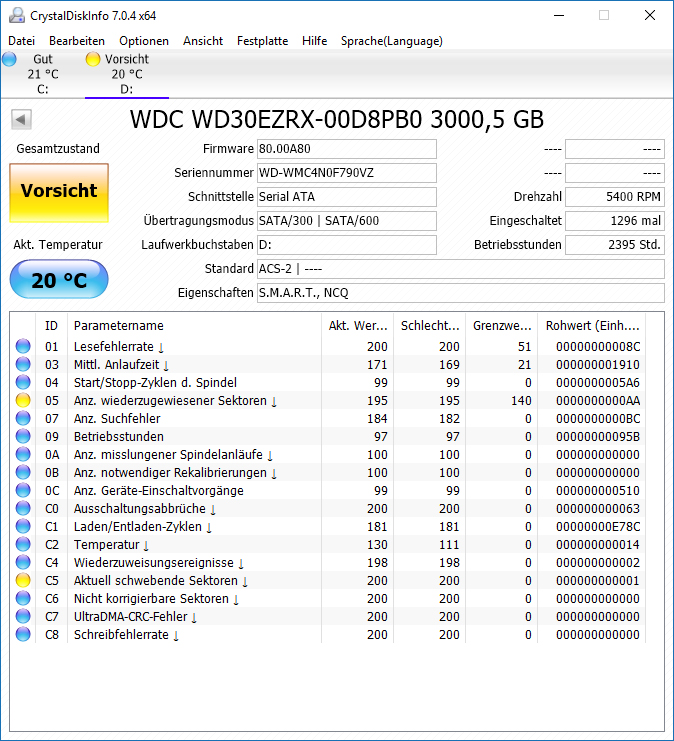Select the Aktuell schwebende Sektoren parameter name
The image size is (674, 741).
[156, 580]
